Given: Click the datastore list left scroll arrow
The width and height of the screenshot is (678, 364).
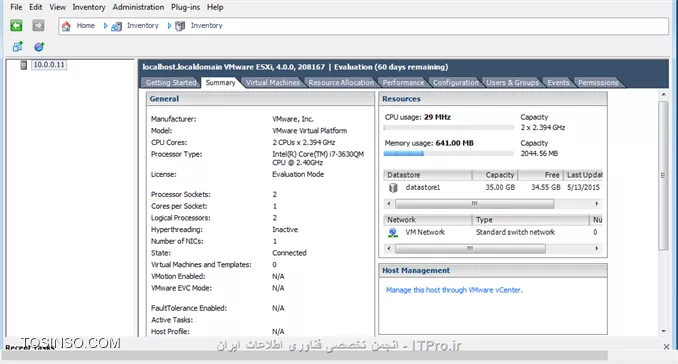Looking at the screenshot, I should click(389, 204).
